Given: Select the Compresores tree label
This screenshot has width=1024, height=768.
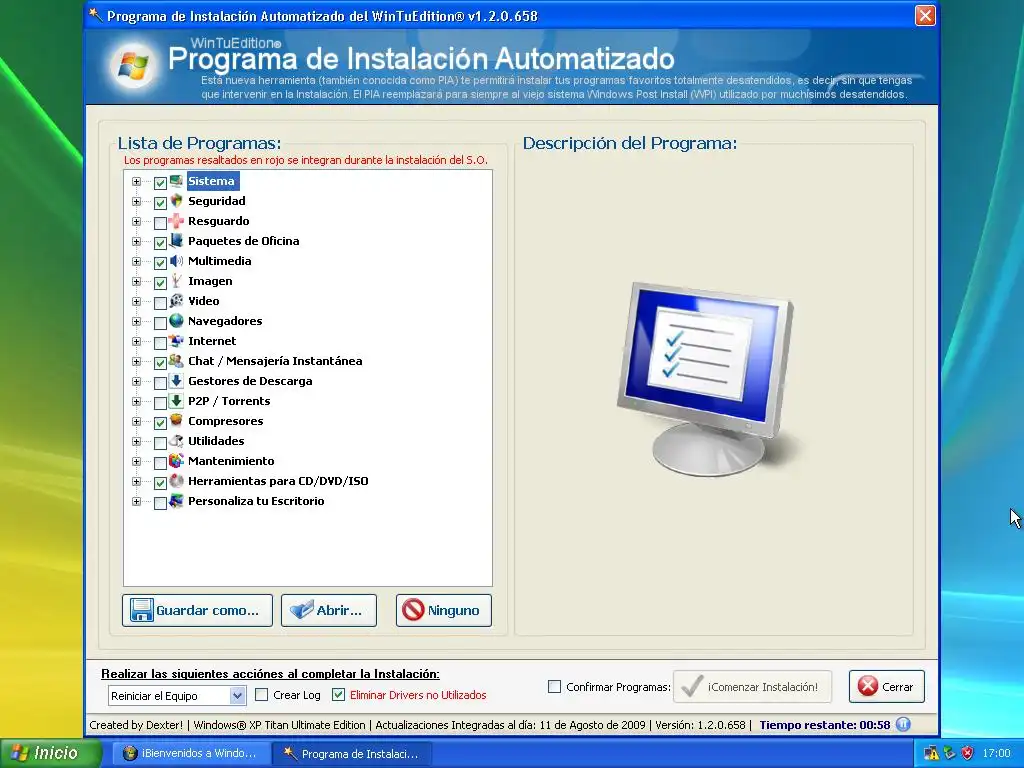Looking at the screenshot, I should coord(225,421).
